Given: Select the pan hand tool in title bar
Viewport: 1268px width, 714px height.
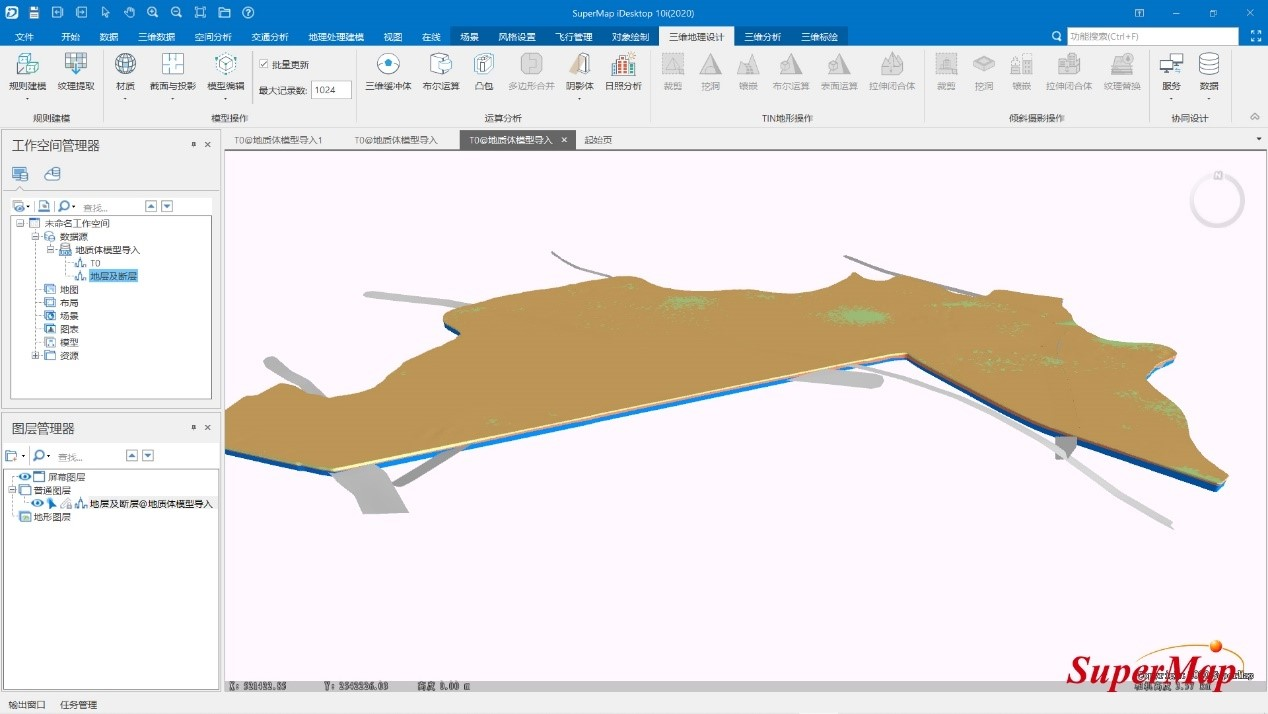Looking at the screenshot, I should tap(129, 12).
